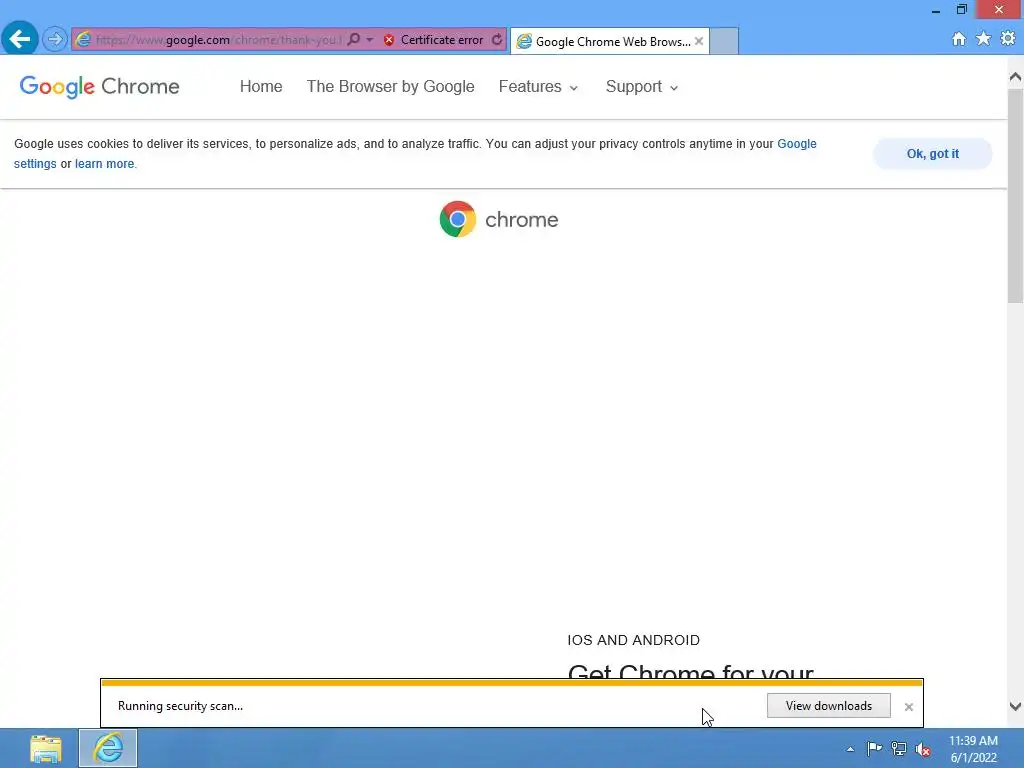Screen dimensions: 1024x768
Task: Close the download notification bar
Action: [x=908, y=707]
